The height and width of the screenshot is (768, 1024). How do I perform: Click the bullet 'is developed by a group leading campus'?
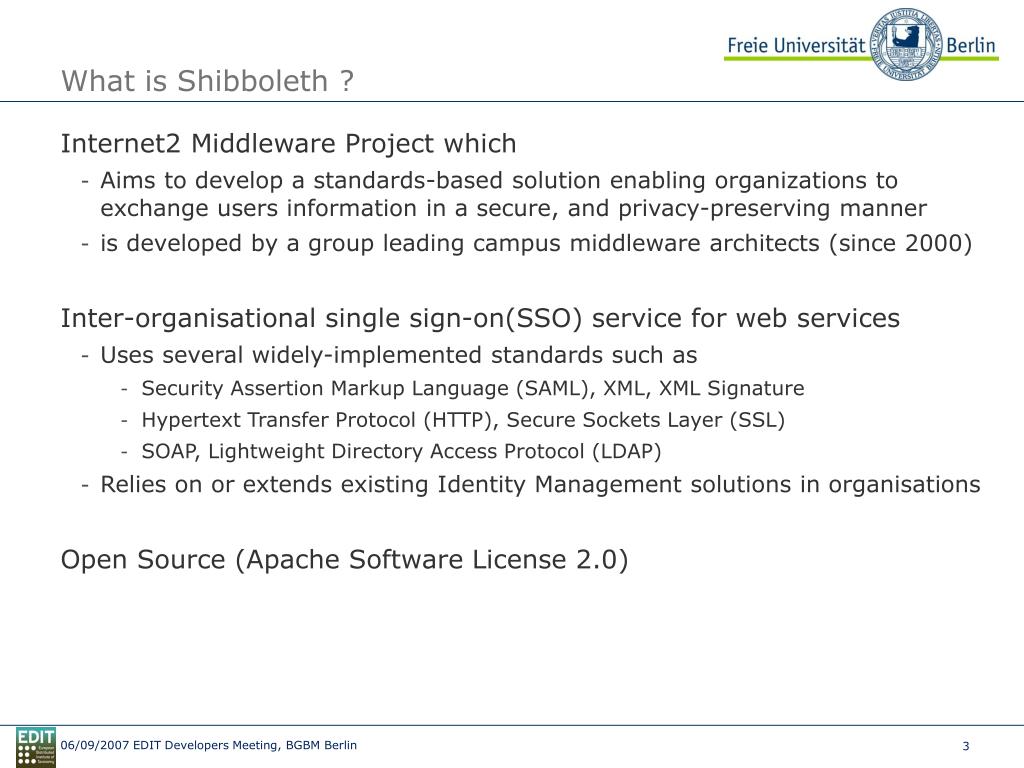pos(536,243)
